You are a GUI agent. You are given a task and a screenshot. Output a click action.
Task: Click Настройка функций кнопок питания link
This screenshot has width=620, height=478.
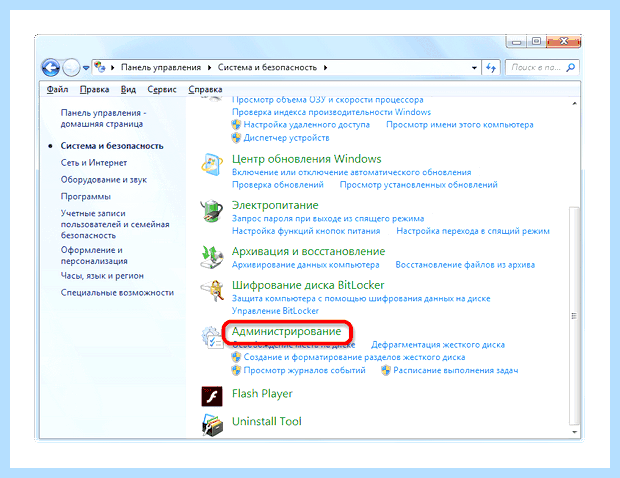(306, 231)
